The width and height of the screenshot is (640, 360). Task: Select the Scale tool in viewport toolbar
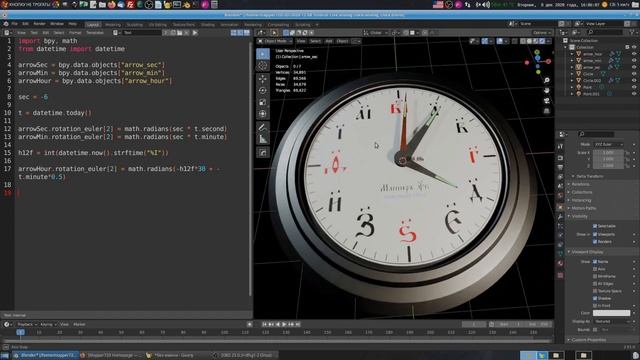263,102
